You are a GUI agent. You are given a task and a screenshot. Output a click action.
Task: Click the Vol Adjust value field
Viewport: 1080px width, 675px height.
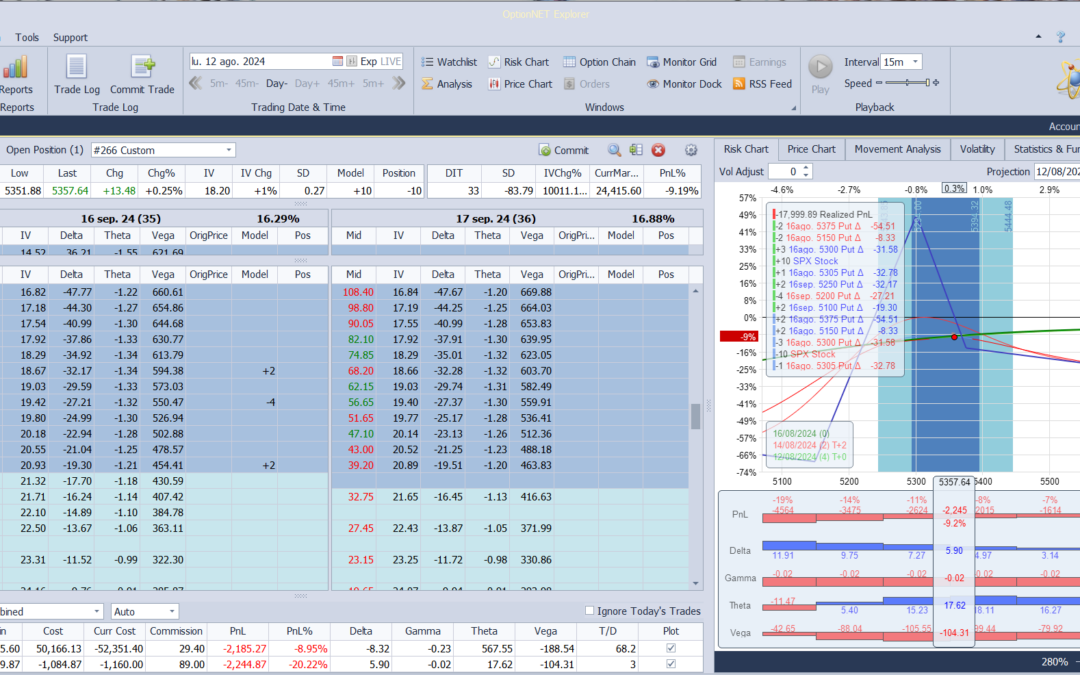[785, 172]
